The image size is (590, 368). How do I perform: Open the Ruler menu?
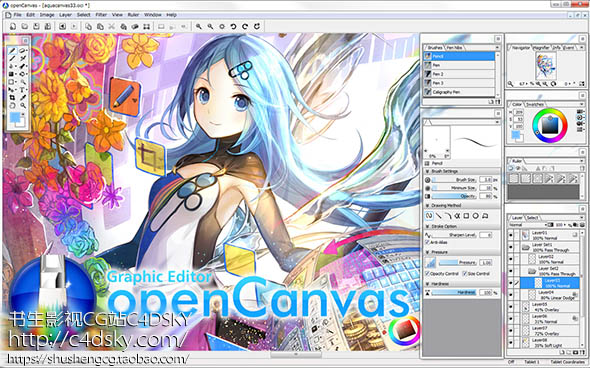point(134,15)
